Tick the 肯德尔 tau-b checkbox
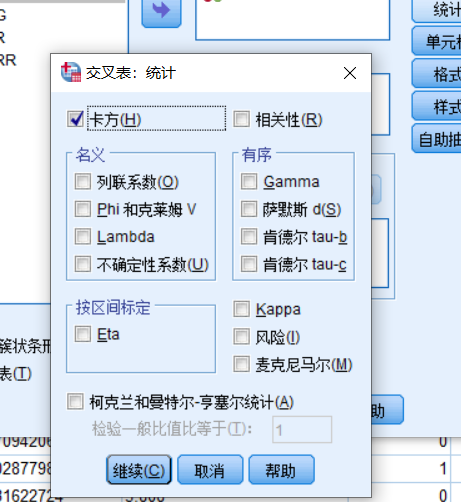 (x=249, y=237)
